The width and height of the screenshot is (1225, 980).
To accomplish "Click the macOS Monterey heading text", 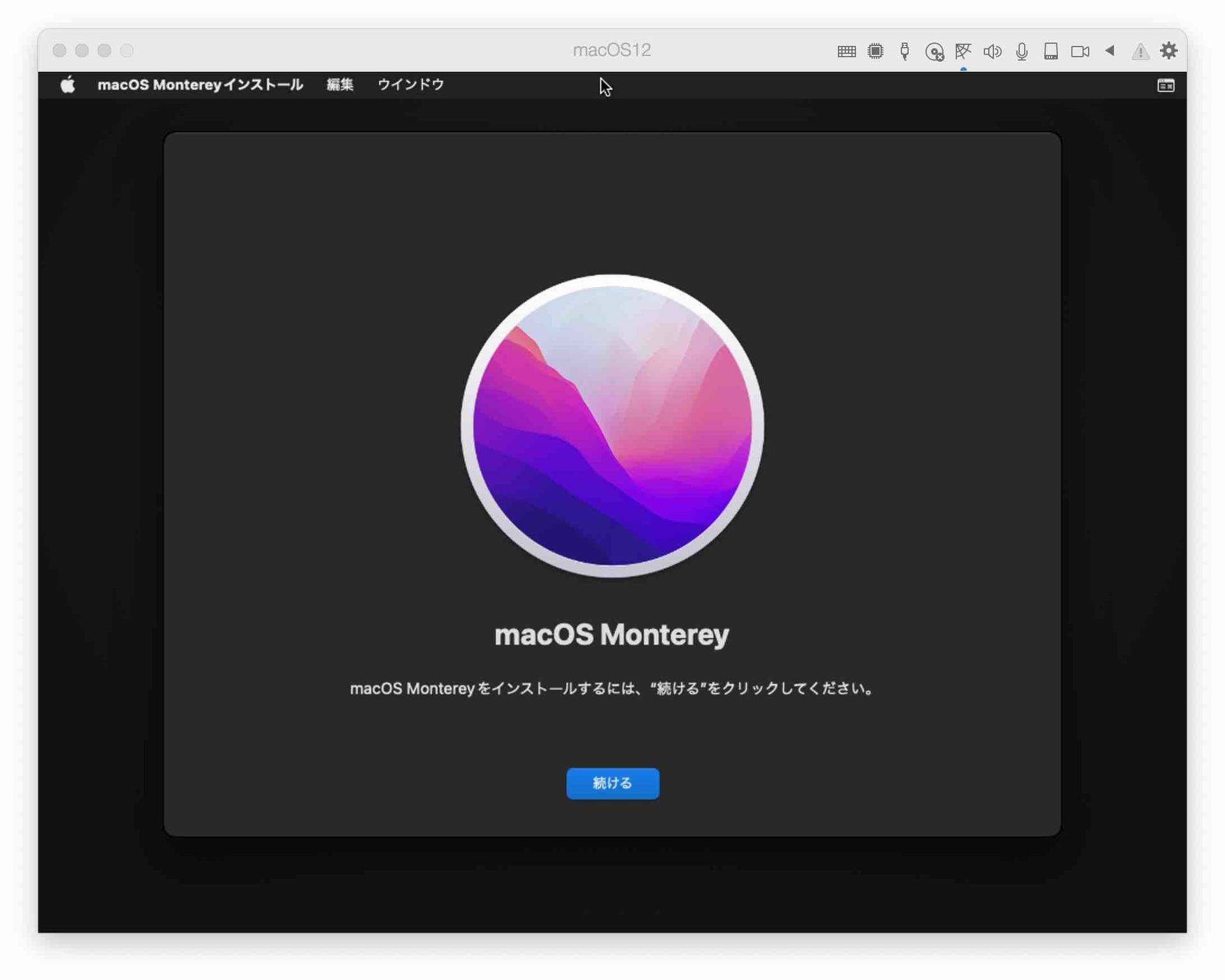I will click(x=611, y=634).
